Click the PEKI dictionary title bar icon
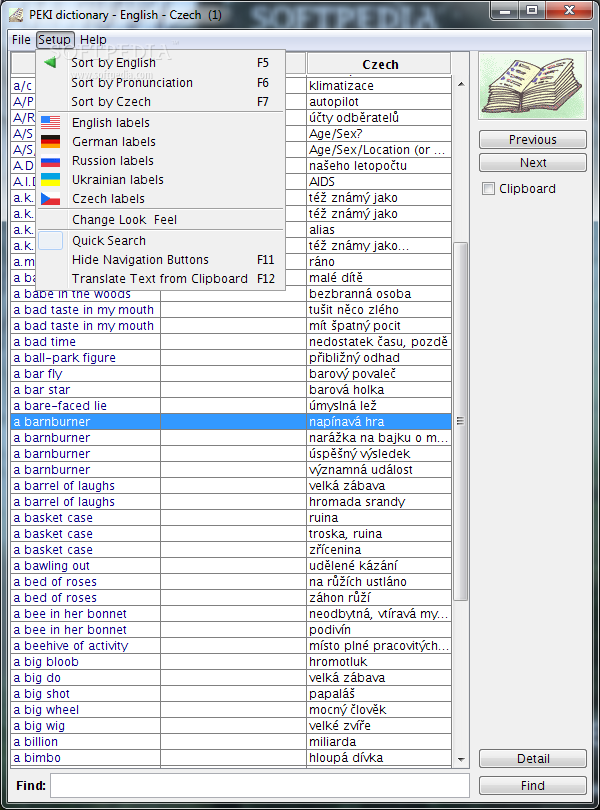600x810 pixels. pyautogui.click(x=16, y=14)
